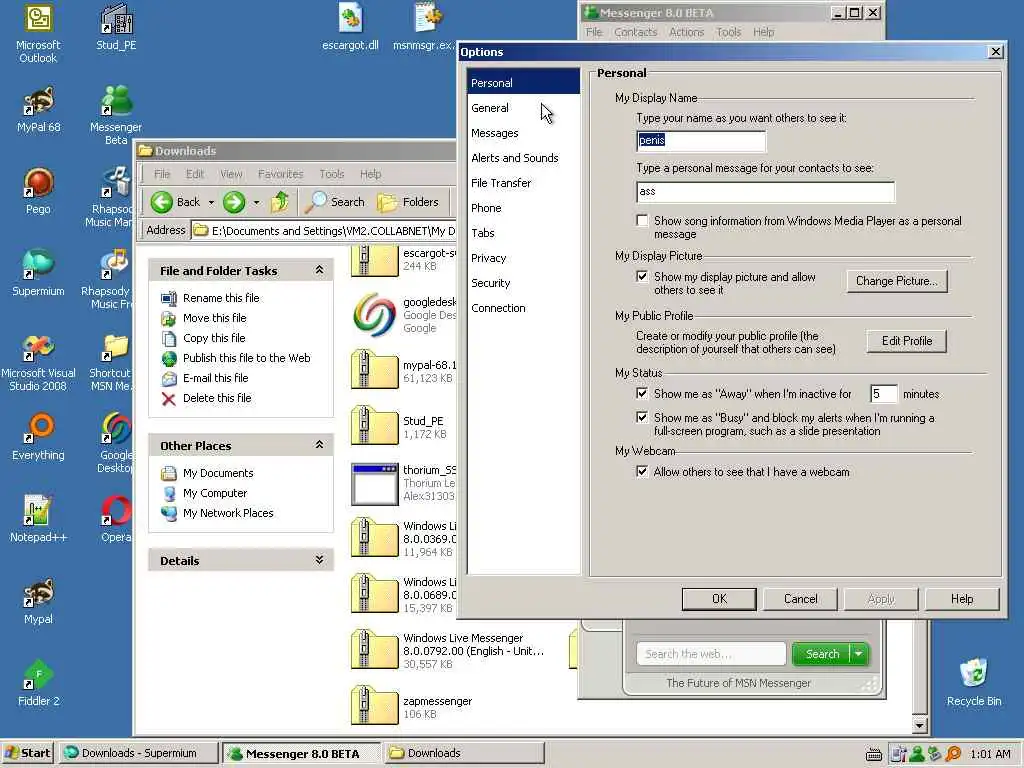Click Rename this file task
The image size is (1024, 768).
point(221,298)
